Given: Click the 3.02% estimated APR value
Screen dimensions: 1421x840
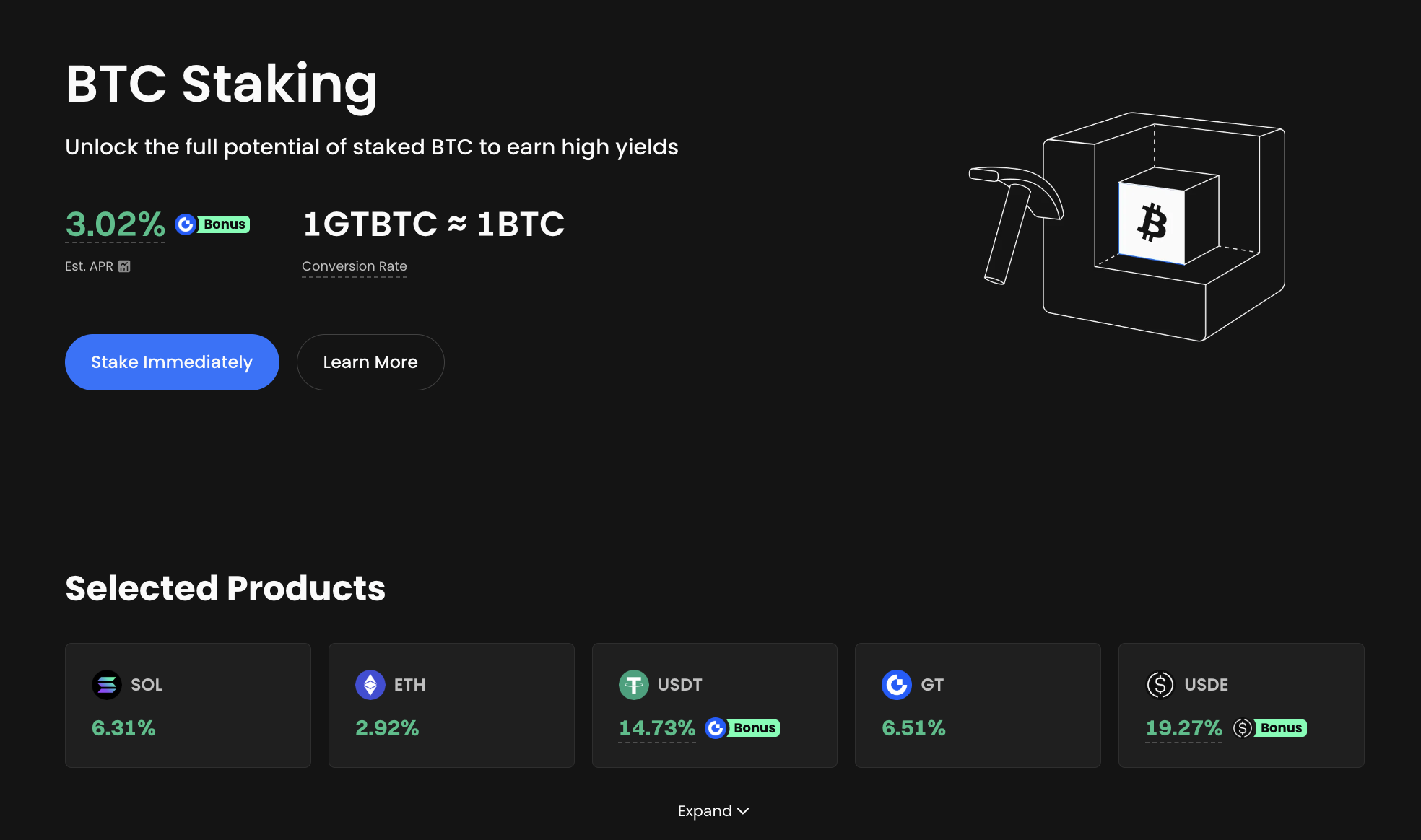Looking at the screenshot, I should click(116, 224).
